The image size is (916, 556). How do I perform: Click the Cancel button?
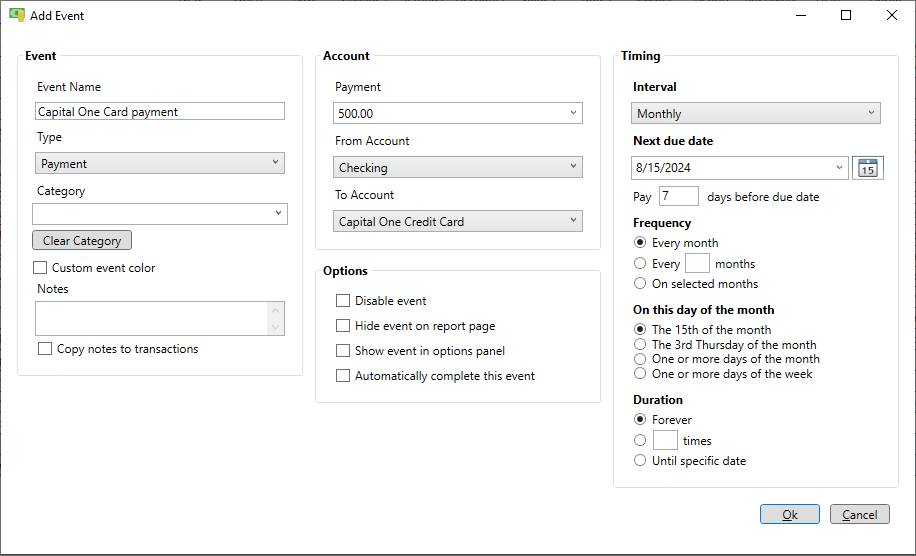[x=860, y=515]
